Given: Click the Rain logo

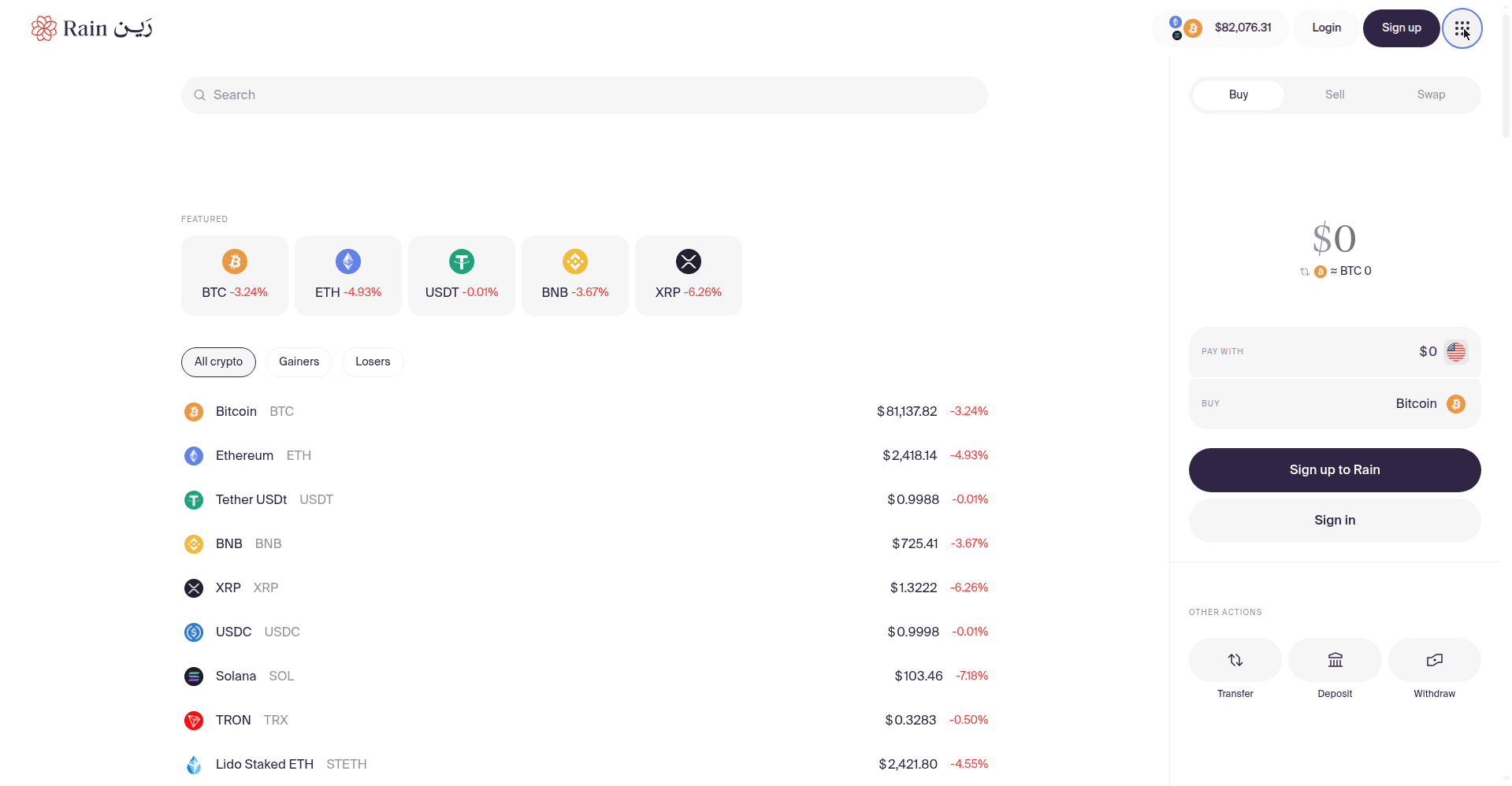Looking at the screenshot, I should (x=91, y=28).
